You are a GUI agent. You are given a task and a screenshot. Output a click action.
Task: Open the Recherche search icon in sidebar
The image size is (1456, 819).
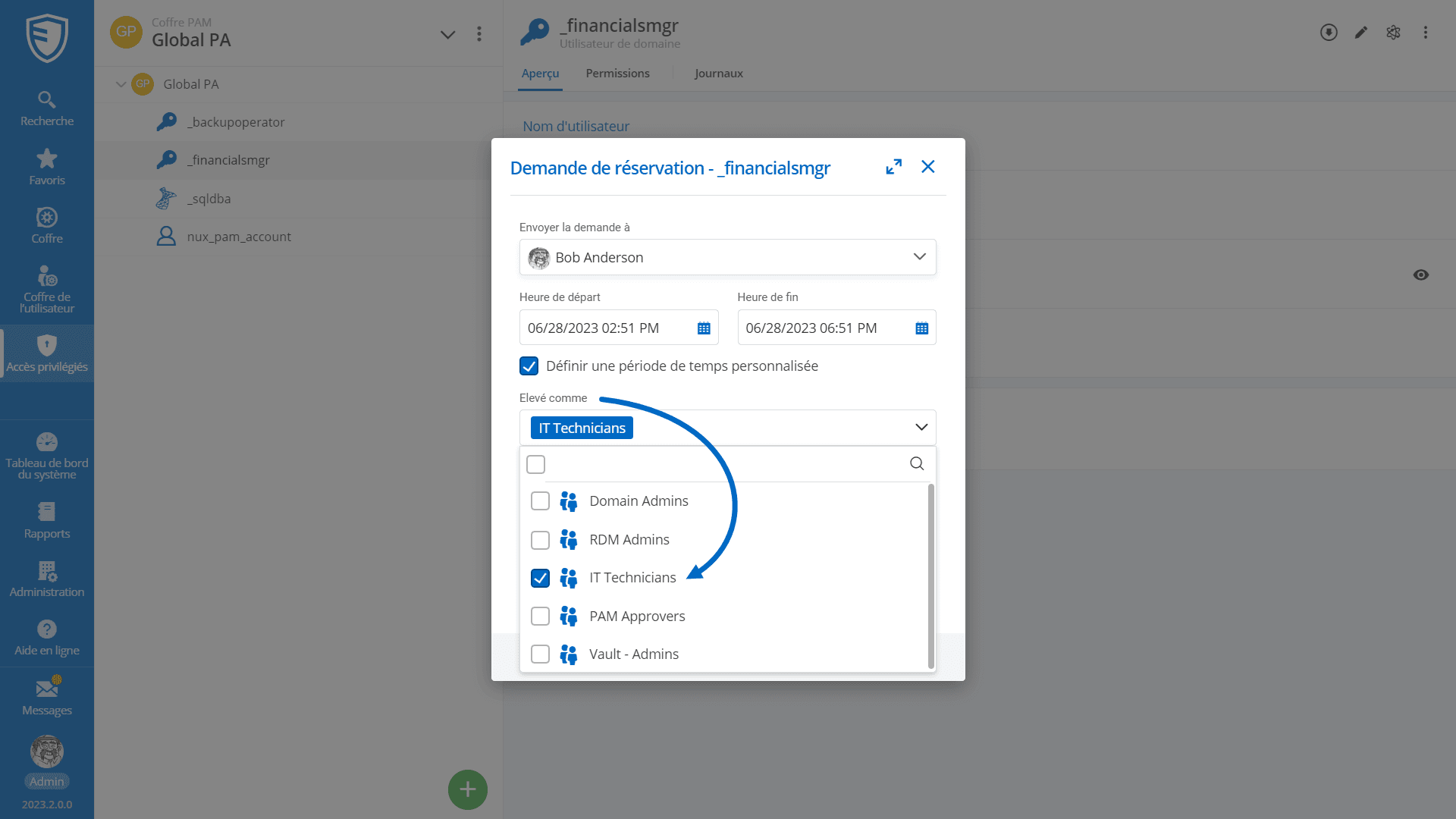(x=46, y=100)
